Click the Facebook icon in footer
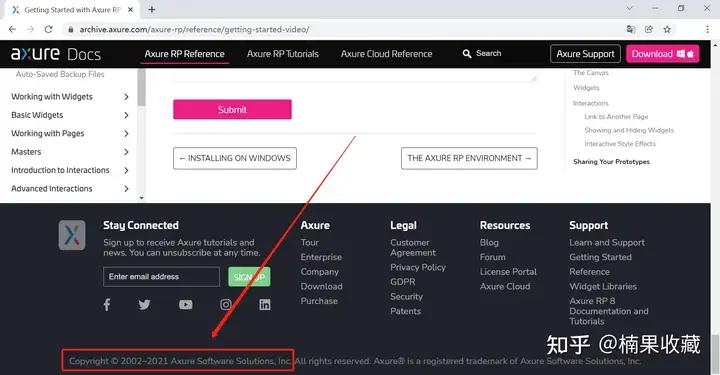 point(107,304)
